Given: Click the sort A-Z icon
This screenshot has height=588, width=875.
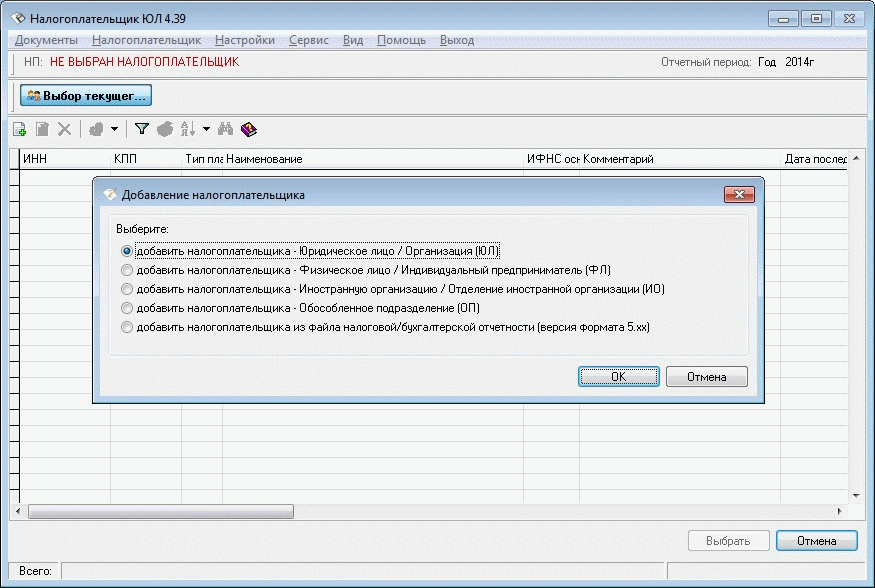Looking at the screenshot, I should [187, 129].
